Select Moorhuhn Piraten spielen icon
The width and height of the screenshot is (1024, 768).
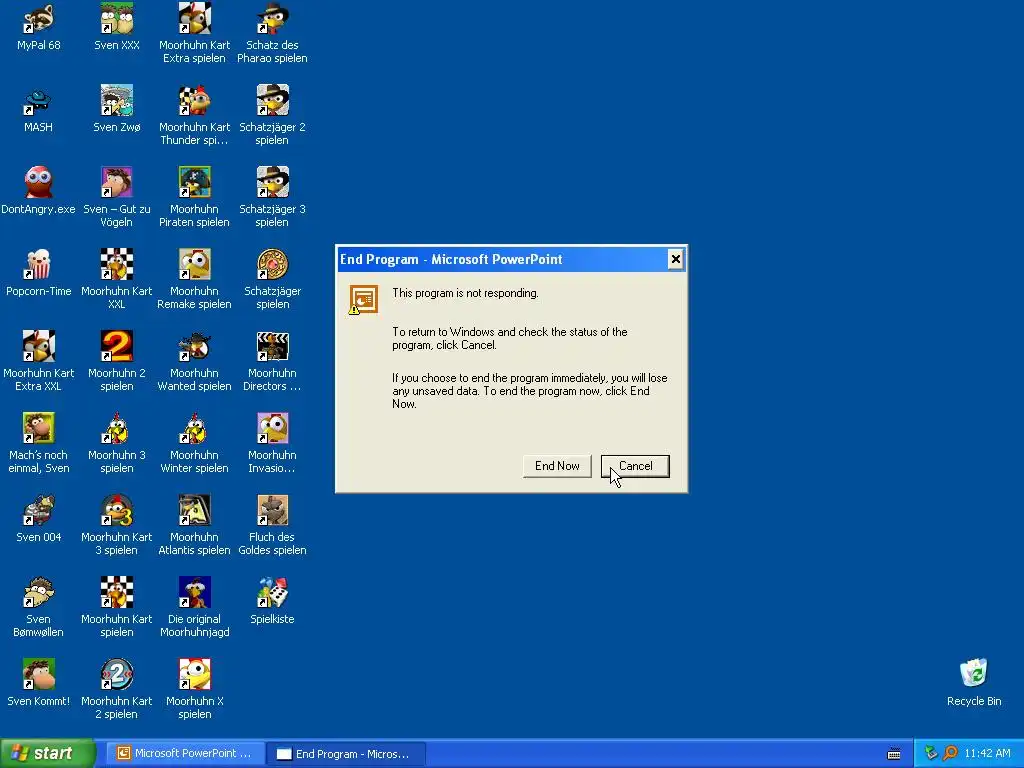(195, 182)
